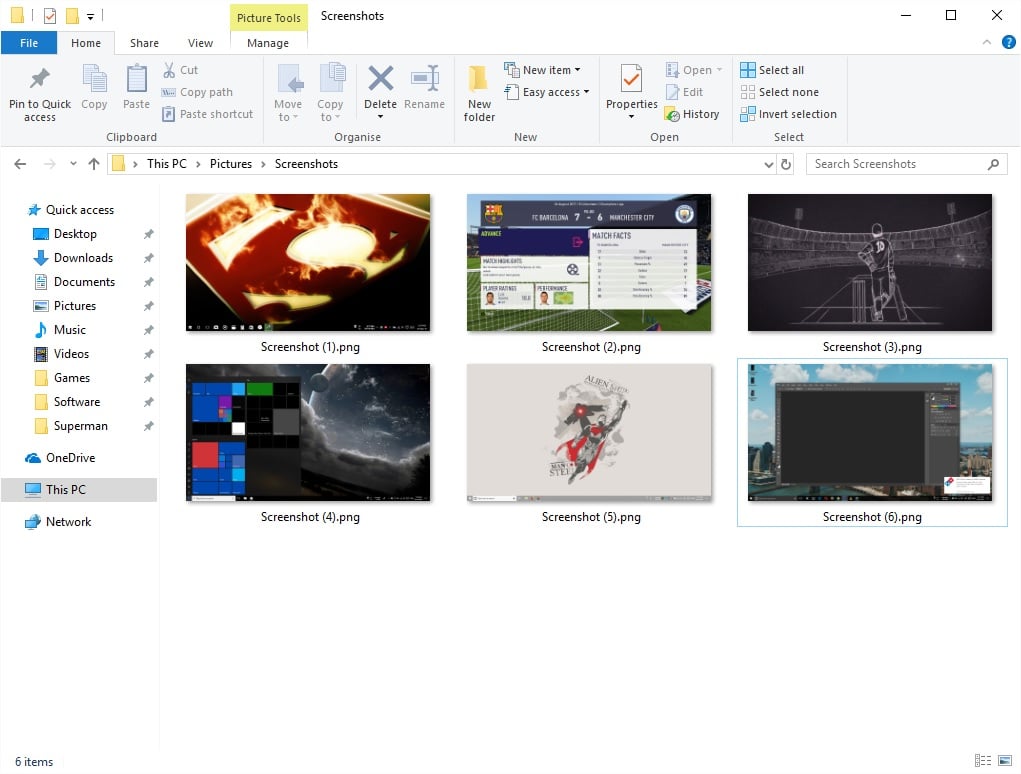Viewport: 1021px width, 774px height.
Task: Click the Copy icon in Clipboard group
Action: 94,79
